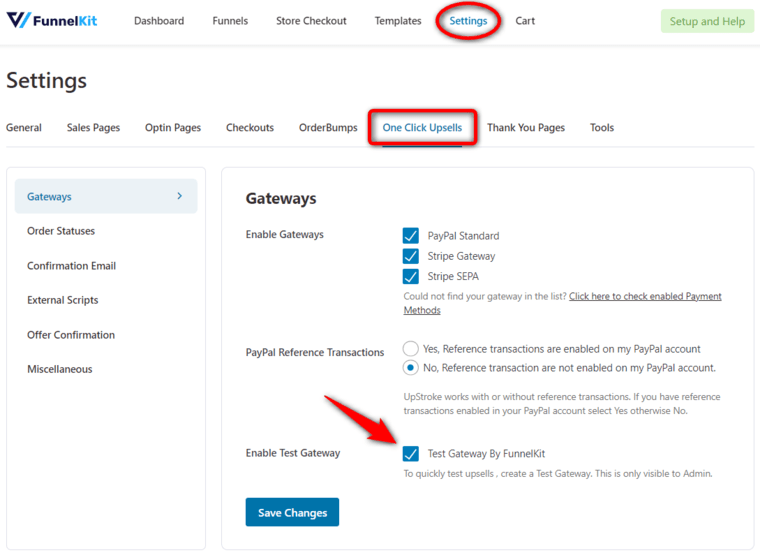
Task: Select Yes, Reference transactions are enabled radio
Action: 411,349
